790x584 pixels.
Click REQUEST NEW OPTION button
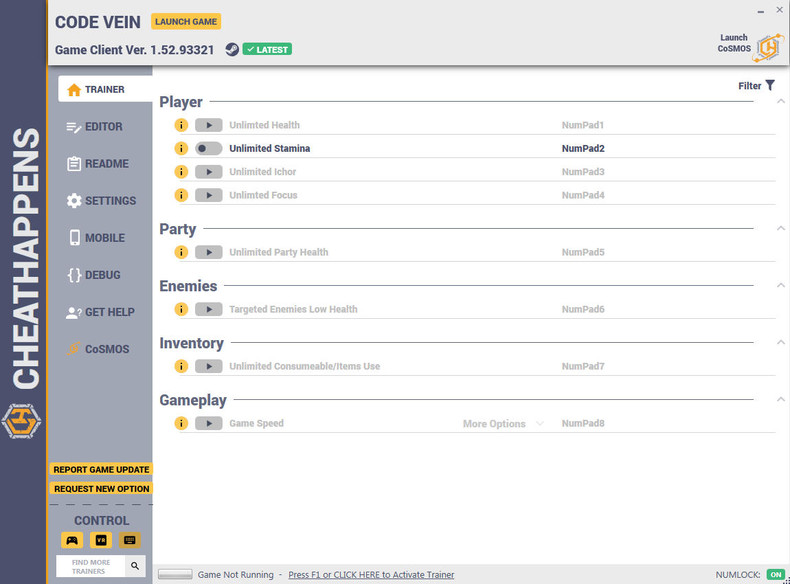point(101,488)
